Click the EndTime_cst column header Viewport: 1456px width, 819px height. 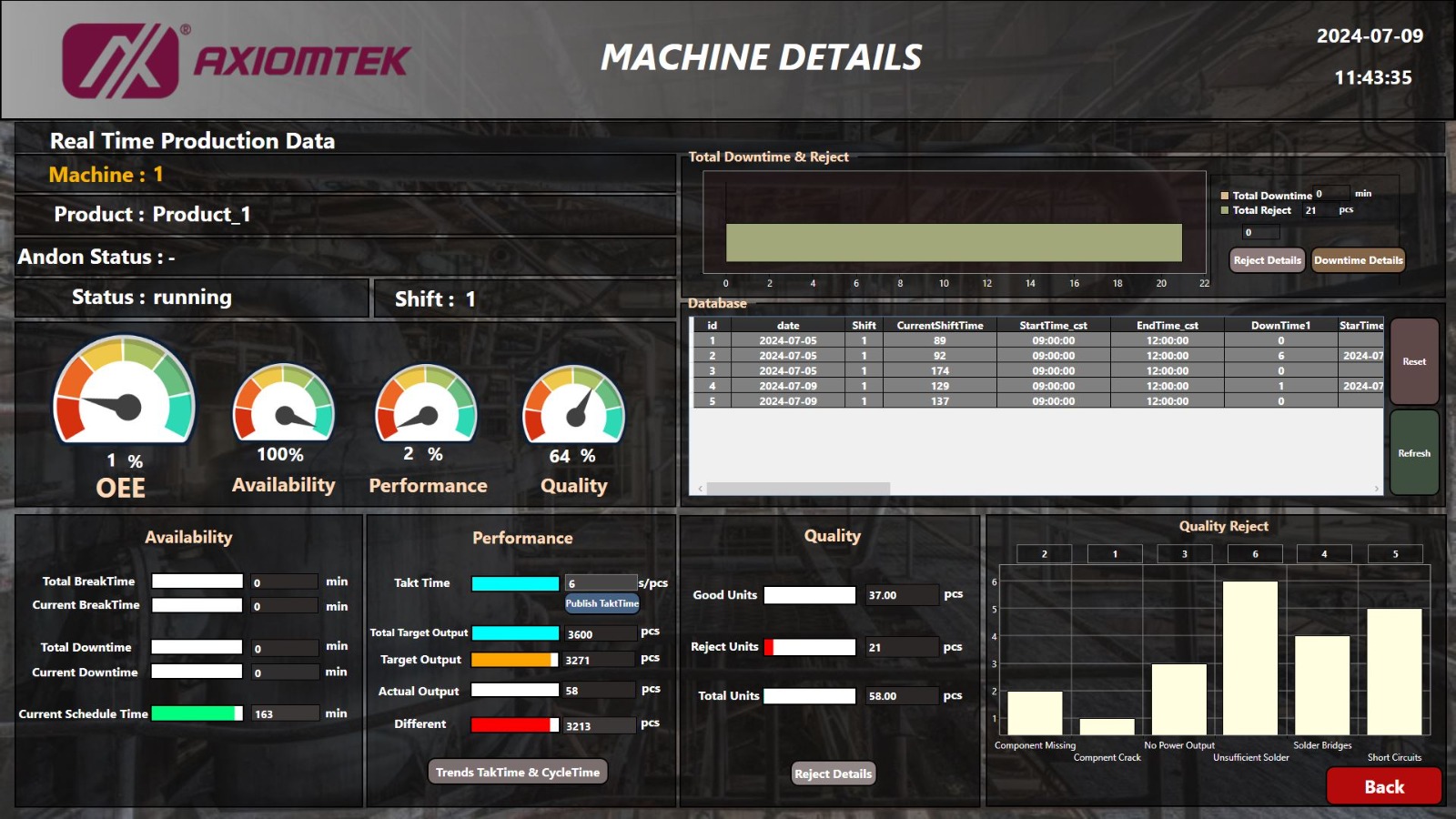(1168, 325)
